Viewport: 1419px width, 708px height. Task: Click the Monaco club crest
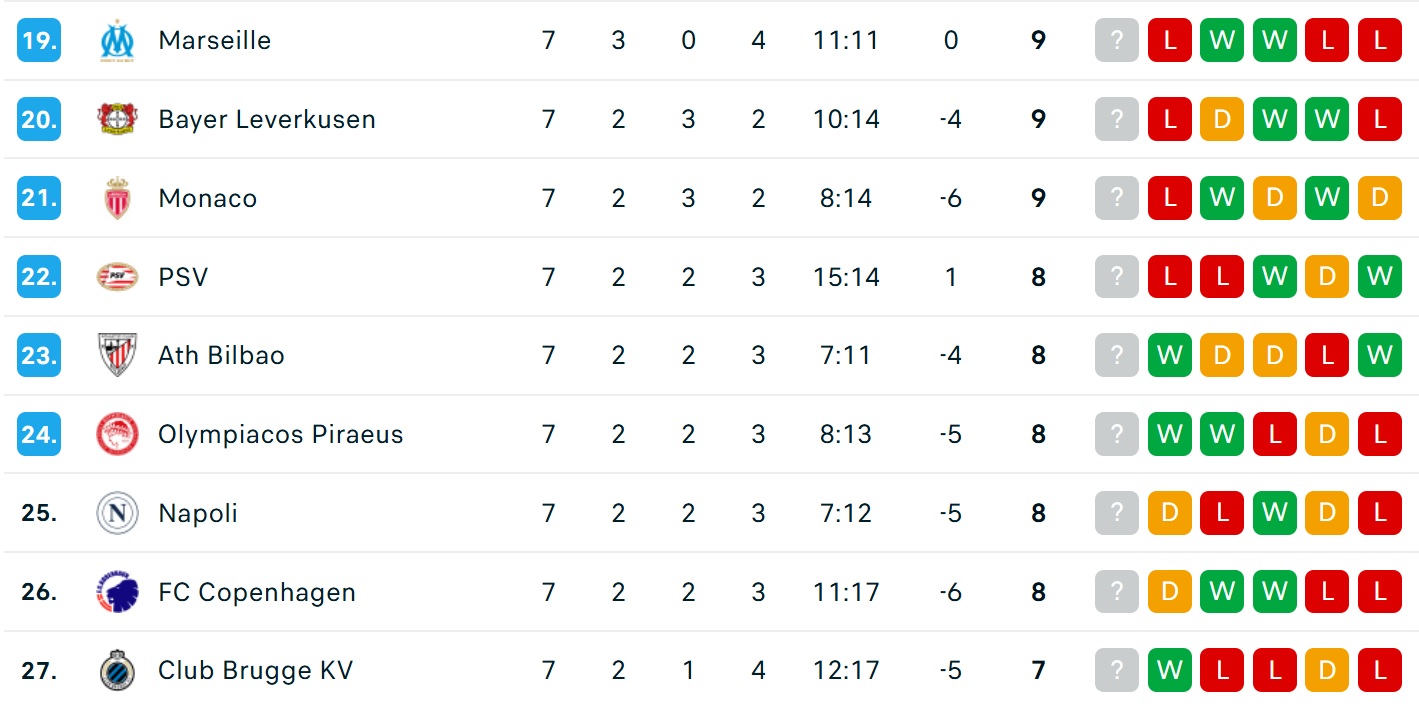[x=117, y=198]
